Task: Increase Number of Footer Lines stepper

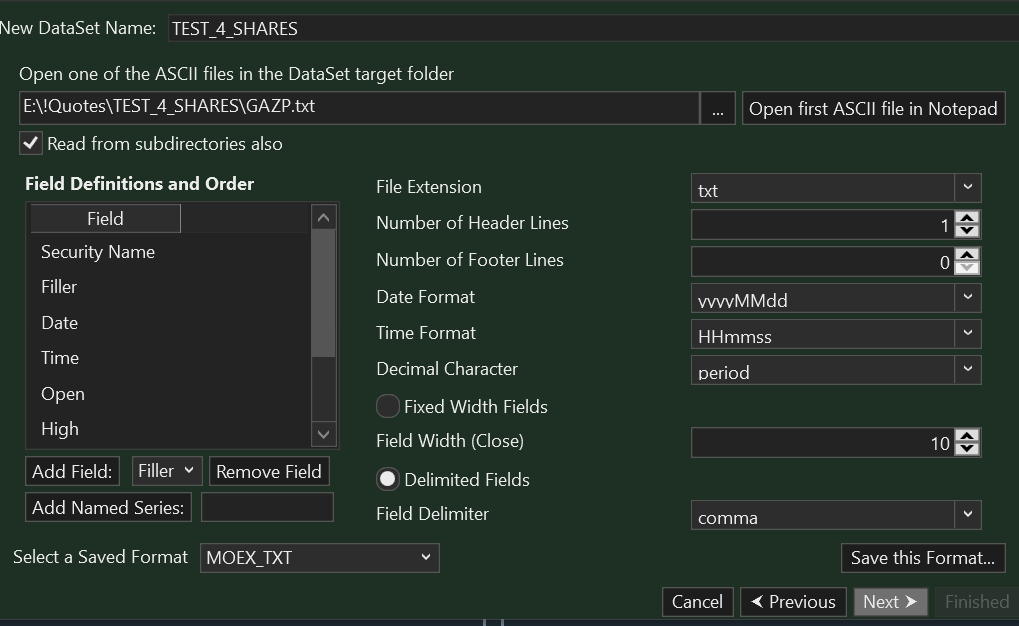Action: pyautogui.click(x=967, y=255)
